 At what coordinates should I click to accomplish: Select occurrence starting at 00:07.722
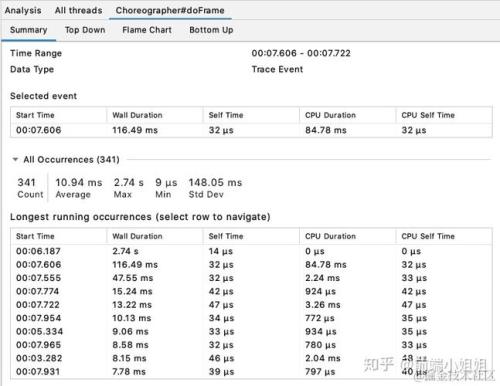[251, 305]
